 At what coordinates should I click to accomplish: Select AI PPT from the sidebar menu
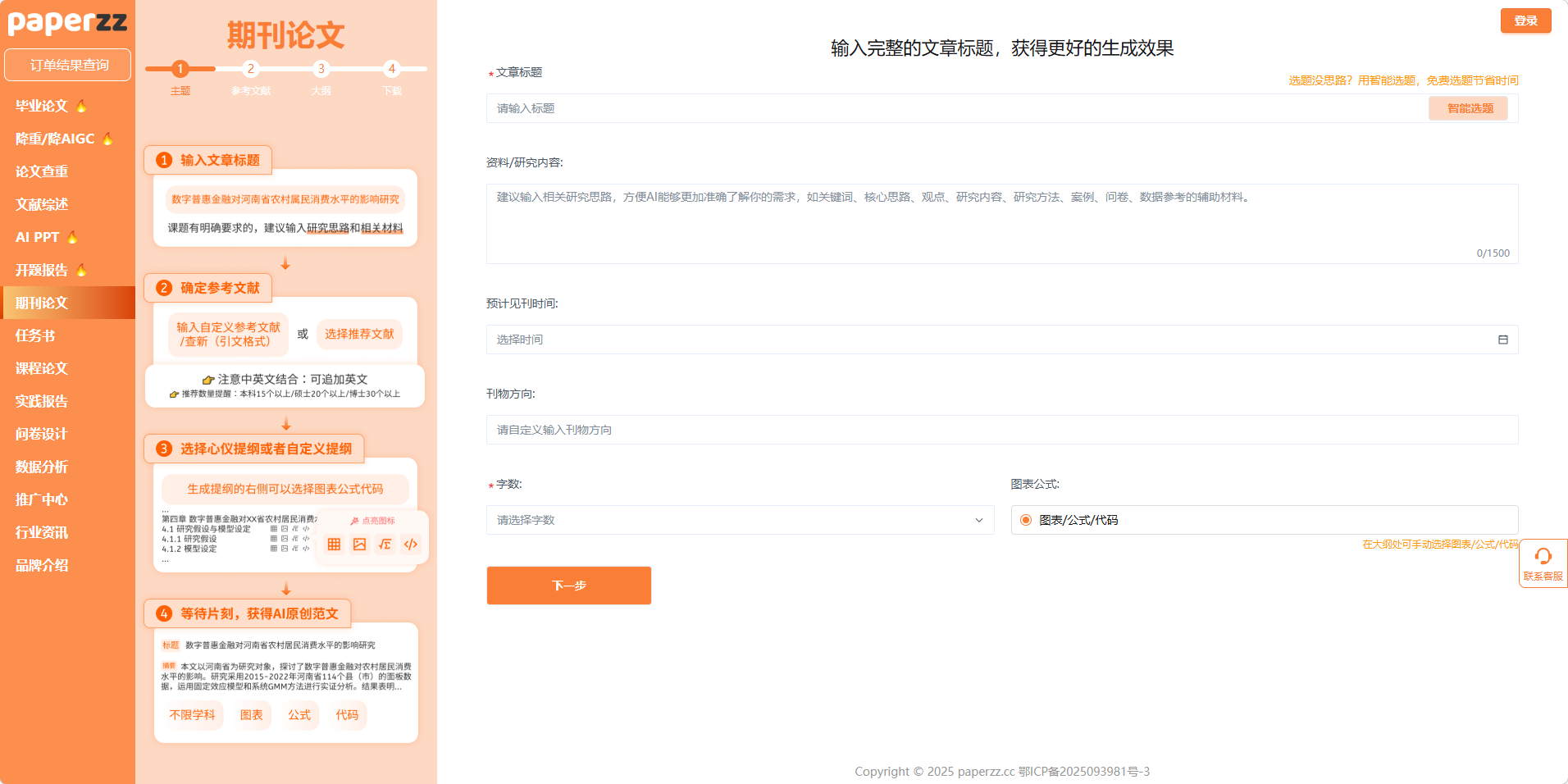[38, 237]
